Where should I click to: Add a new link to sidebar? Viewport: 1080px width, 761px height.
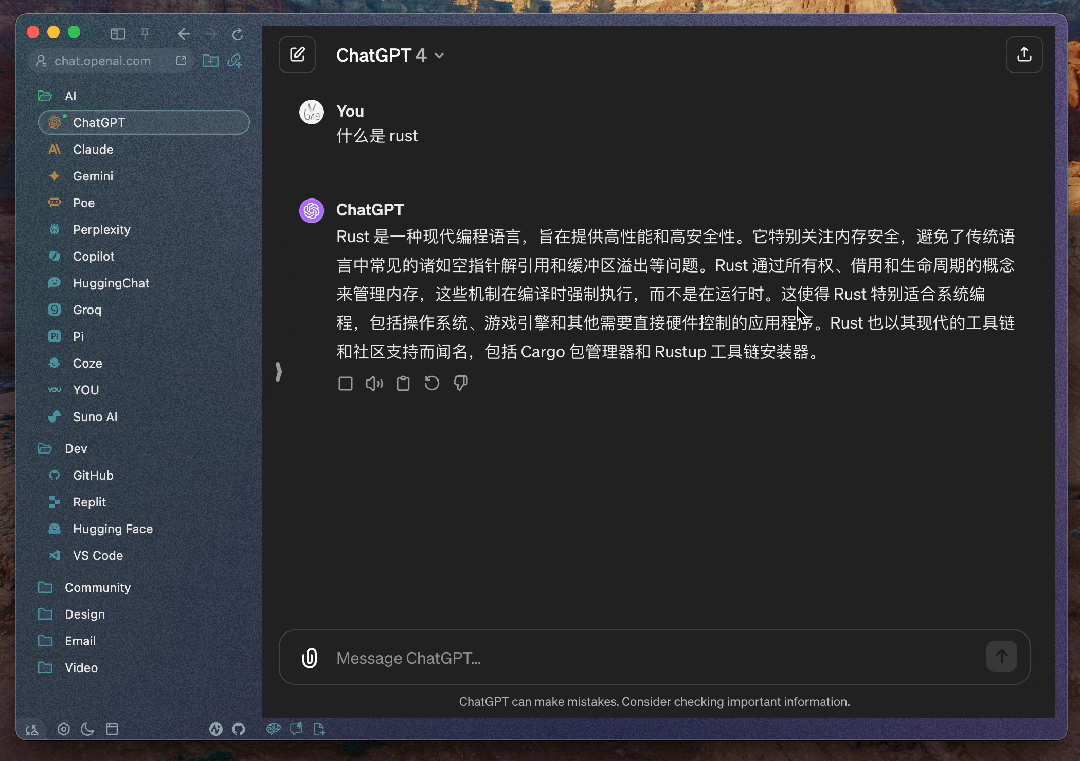(235, 61)
